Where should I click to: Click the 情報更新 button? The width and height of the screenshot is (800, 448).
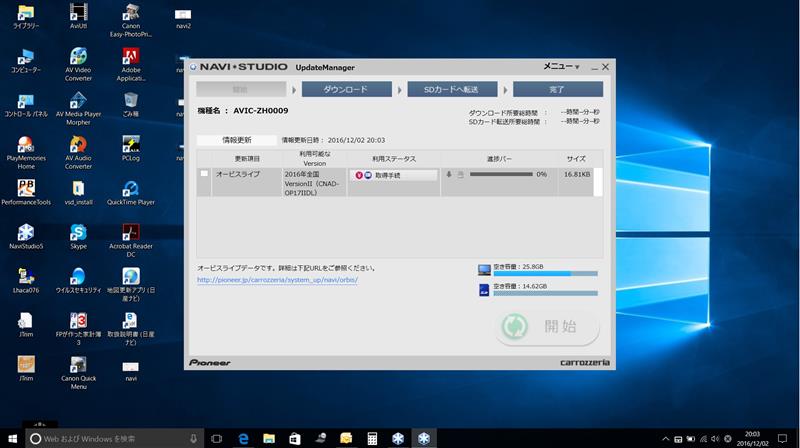click(x=237, y=140)
